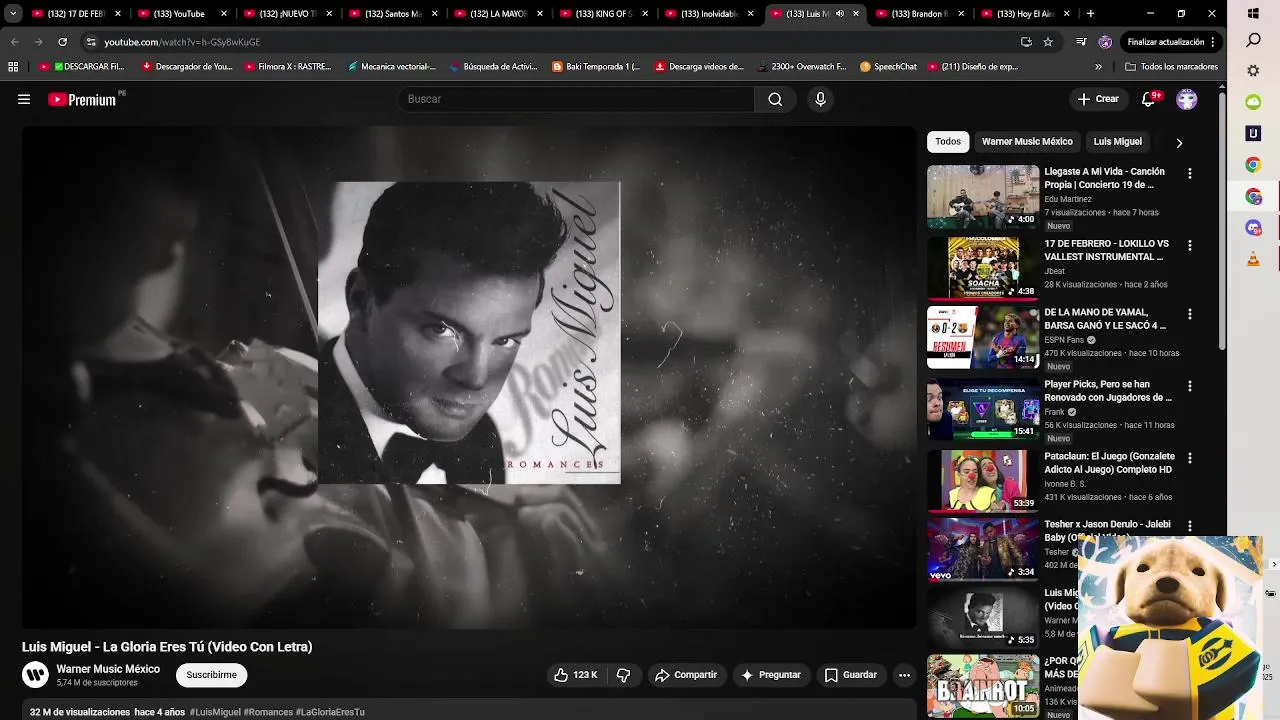Open the Warner Music México channel avatar
Viewport: 1280px width, 720px height.
point(35,675)
